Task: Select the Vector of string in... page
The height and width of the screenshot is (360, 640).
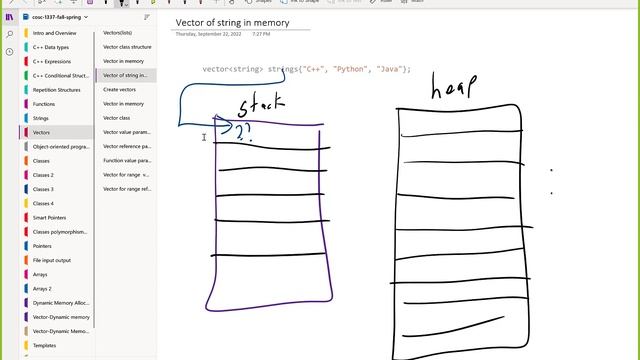Action: coord(126,76)
